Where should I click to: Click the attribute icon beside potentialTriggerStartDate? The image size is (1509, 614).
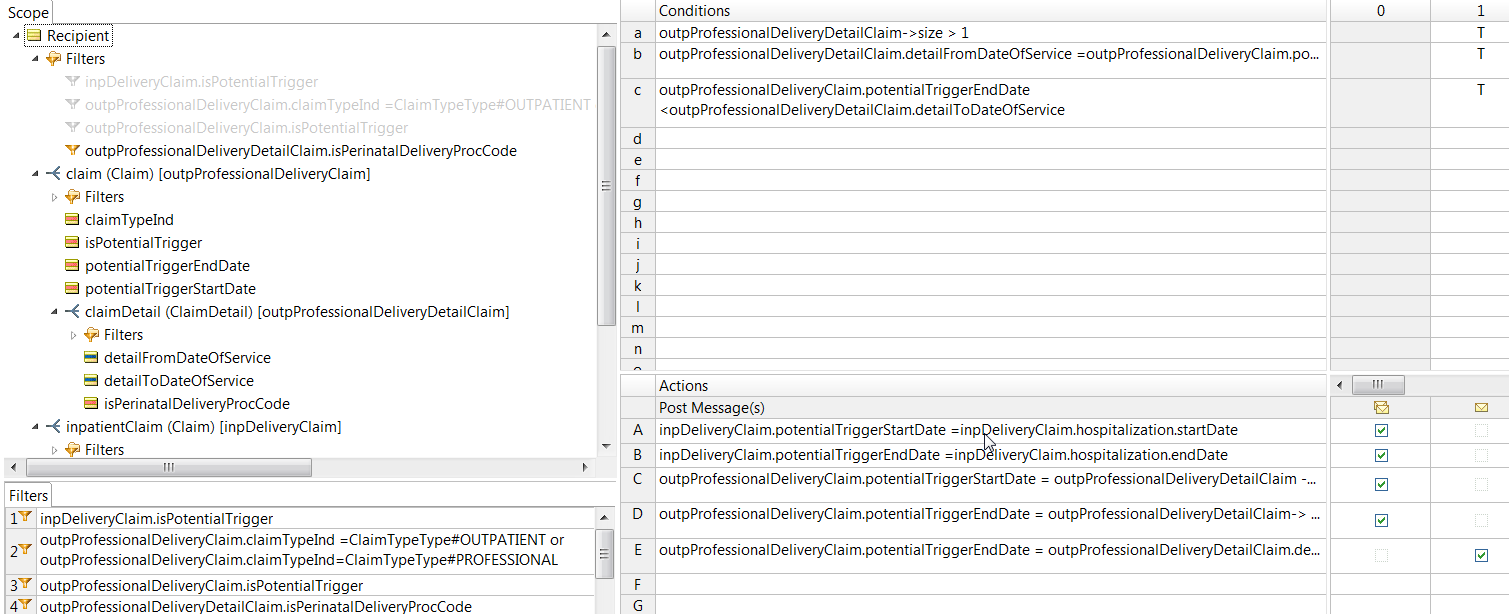pyautogui.click(x=72, y=289)
